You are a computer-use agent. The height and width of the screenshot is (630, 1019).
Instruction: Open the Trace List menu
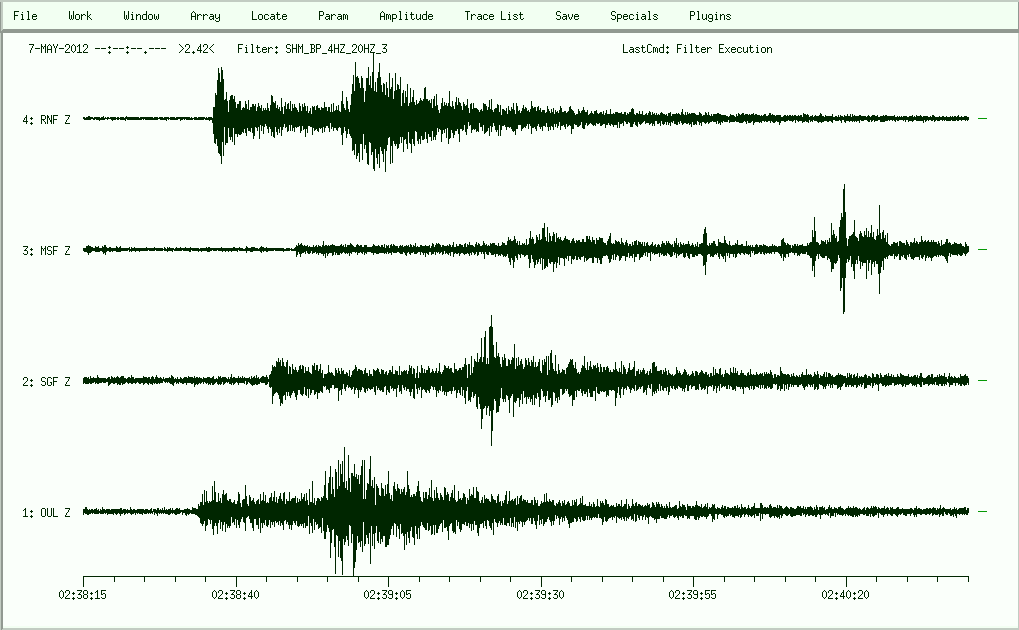coord(494,16)
